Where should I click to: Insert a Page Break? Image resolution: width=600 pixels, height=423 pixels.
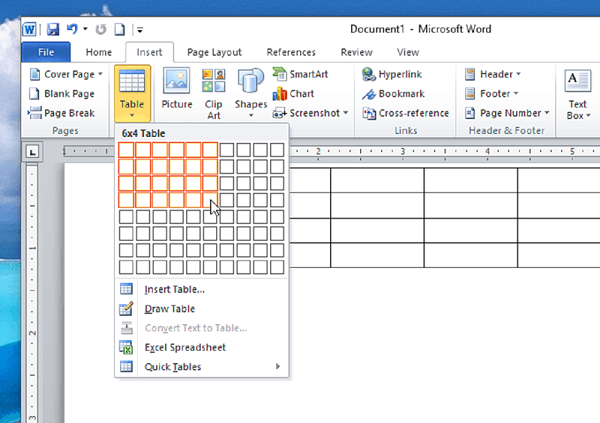click(x=62, y=113)
